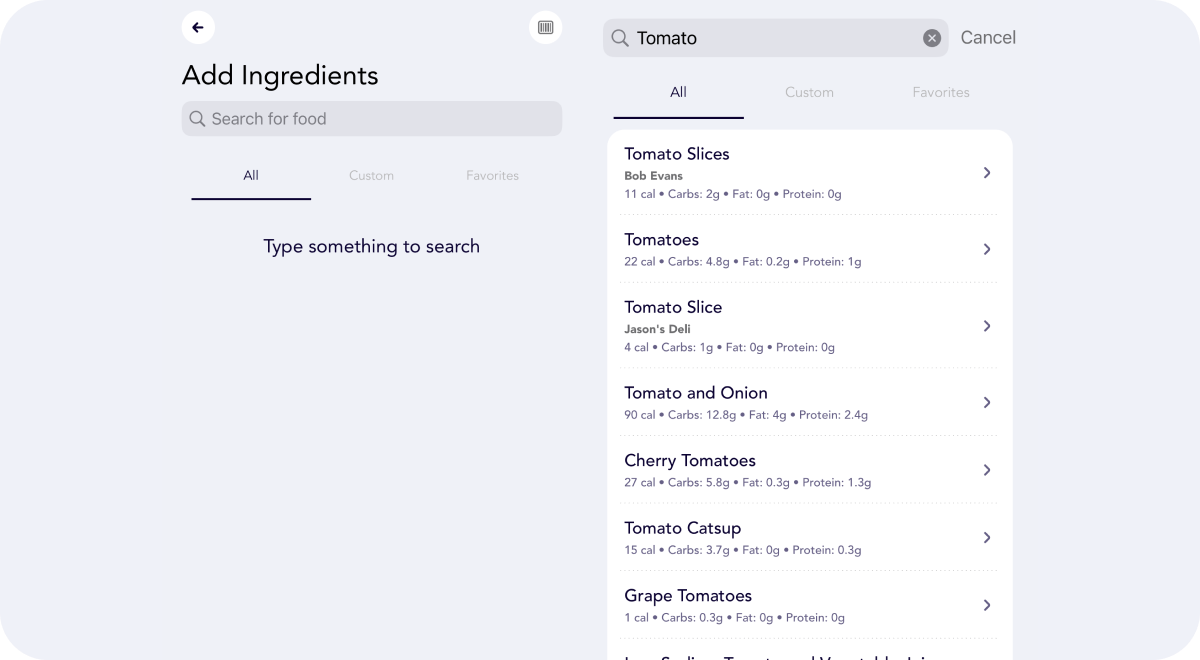Click the 15 cal nutrition line
The image size is (1200, 660).
[743, 550]
